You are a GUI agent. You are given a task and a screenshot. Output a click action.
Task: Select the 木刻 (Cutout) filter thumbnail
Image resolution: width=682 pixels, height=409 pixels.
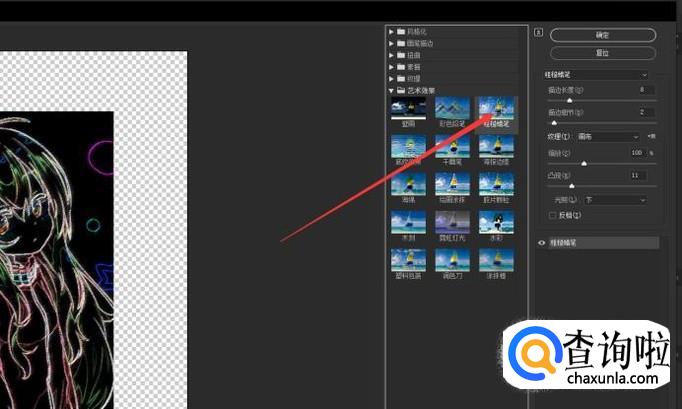click(408, 222)
